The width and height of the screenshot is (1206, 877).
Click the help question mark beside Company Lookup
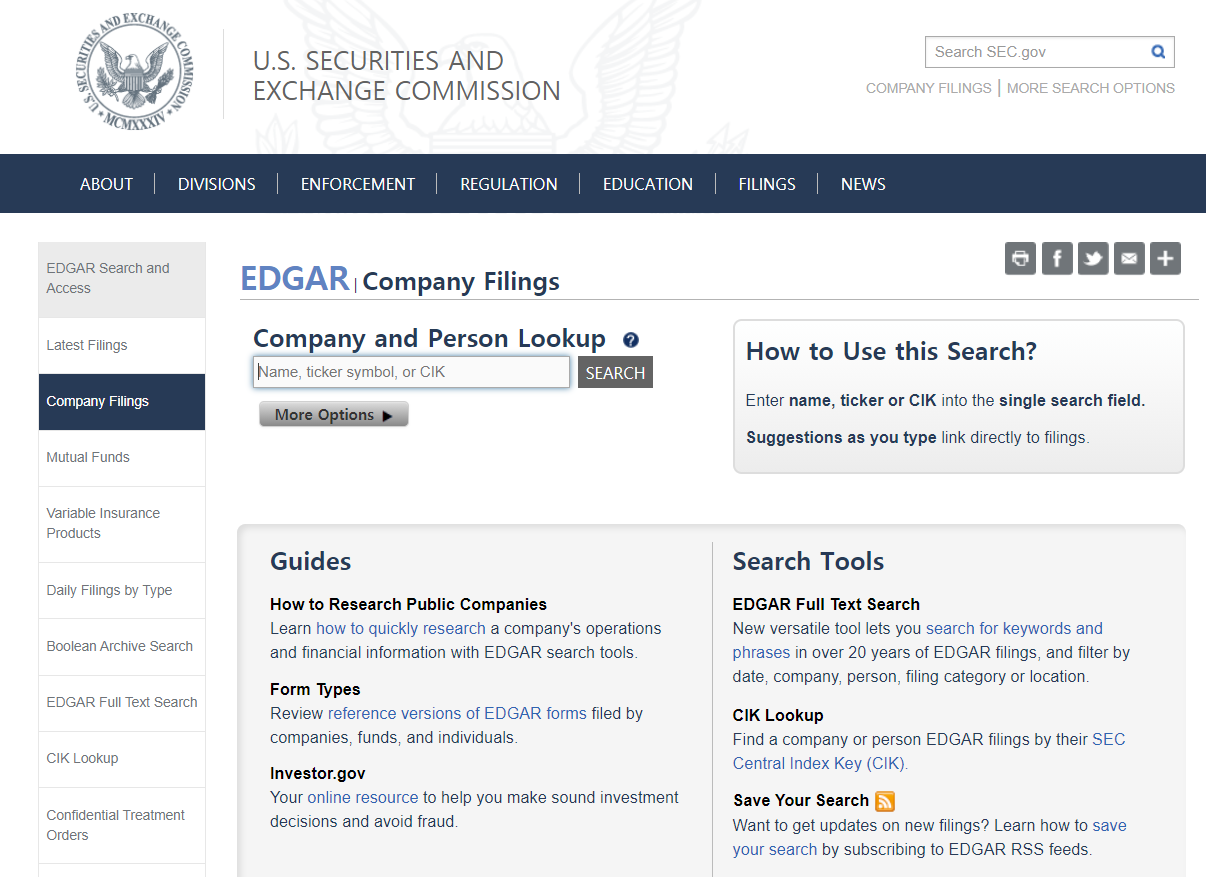[630, 340]
